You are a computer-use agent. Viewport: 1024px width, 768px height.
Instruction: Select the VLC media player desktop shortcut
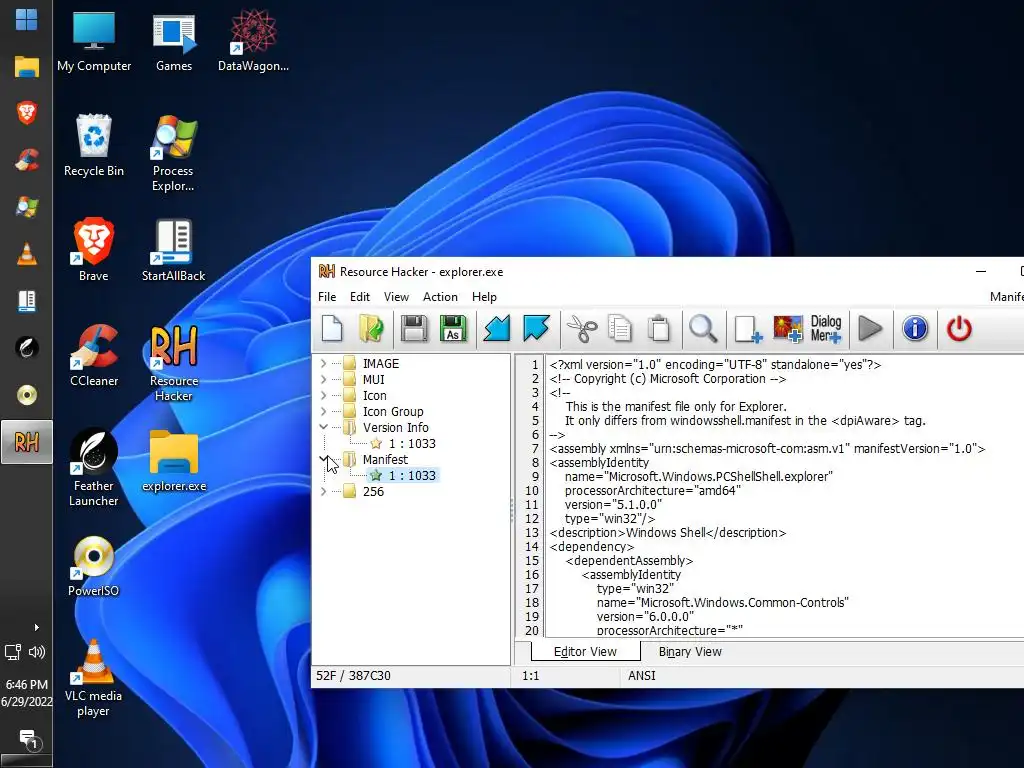pos(93,678)
